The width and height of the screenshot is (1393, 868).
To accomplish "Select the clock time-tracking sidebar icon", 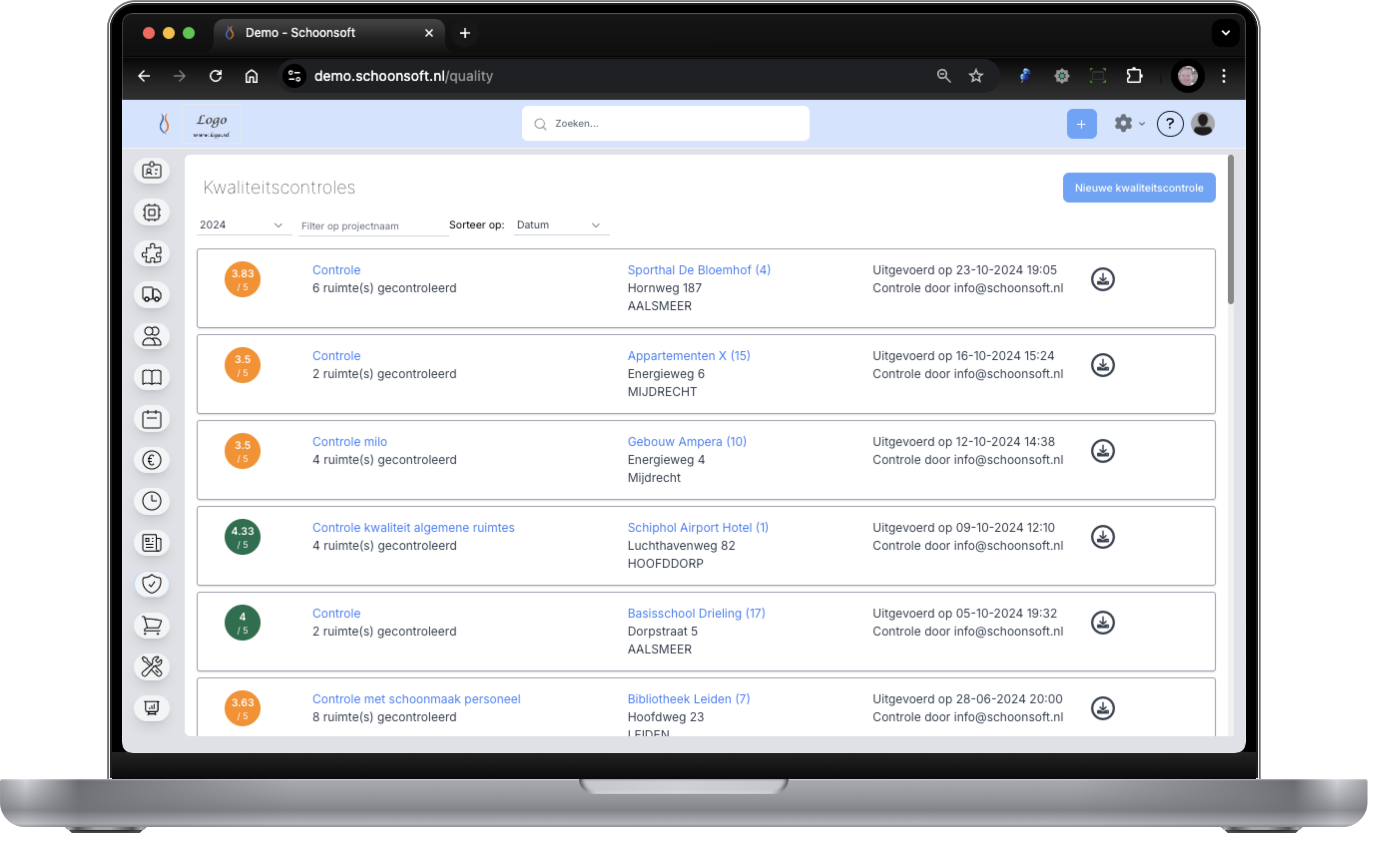I will [152, 501].
